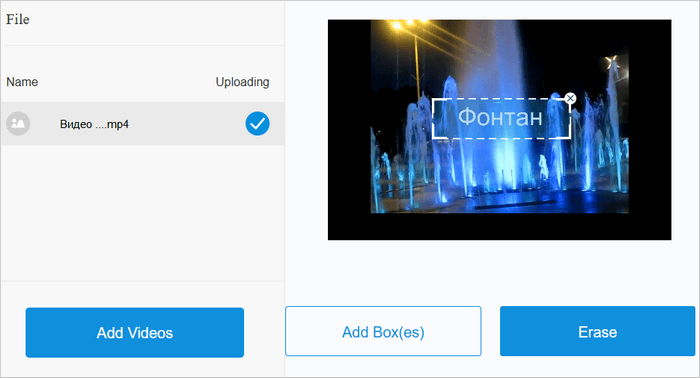Select the Видео ....mp4 file name
Screen dimensions: 700x378
(x=94, y=124)
